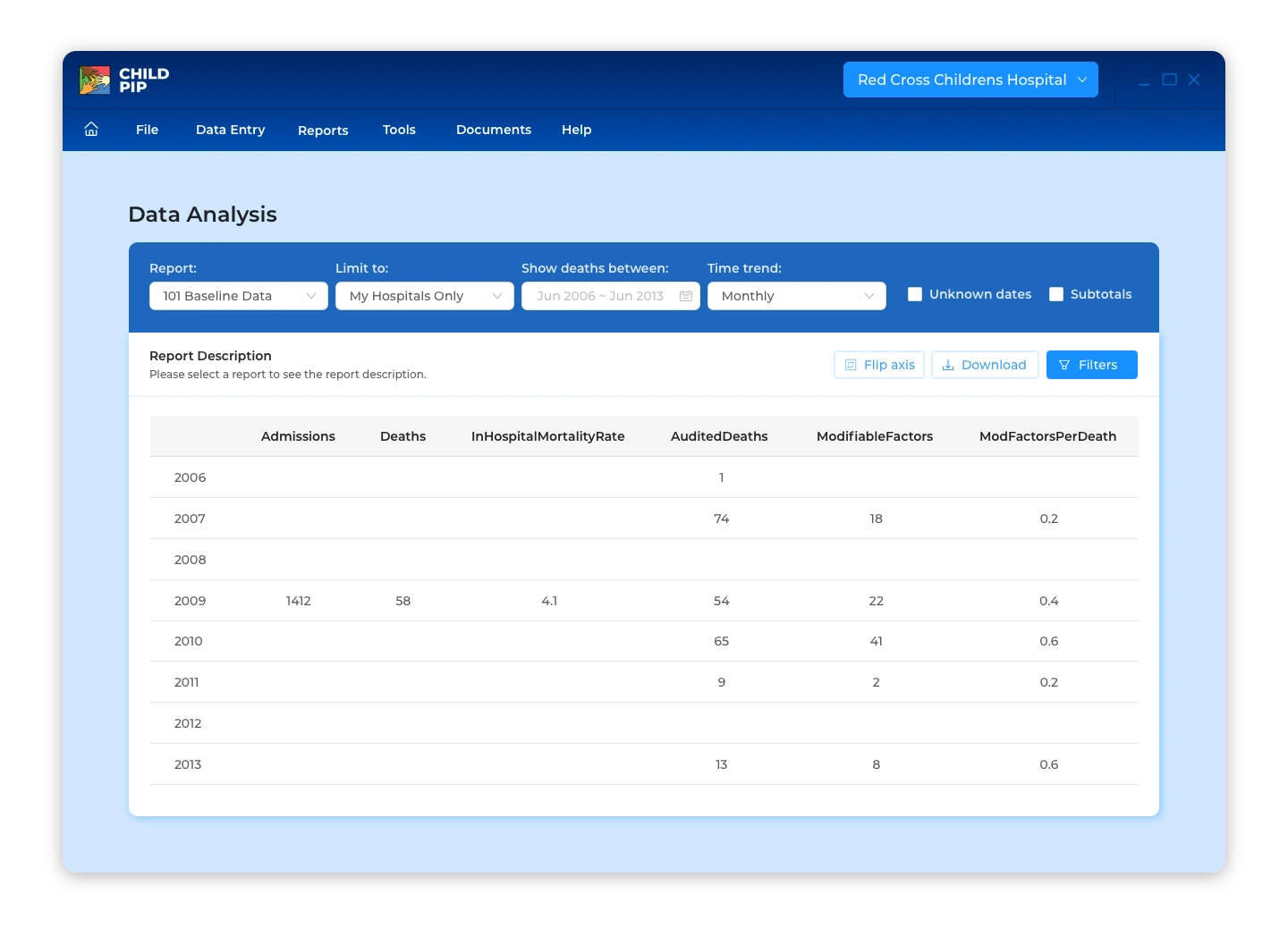This screenshot has height=945, width=1288.
Task: Click the ModifiableFactors column header
Action: [x=875, y=436]
